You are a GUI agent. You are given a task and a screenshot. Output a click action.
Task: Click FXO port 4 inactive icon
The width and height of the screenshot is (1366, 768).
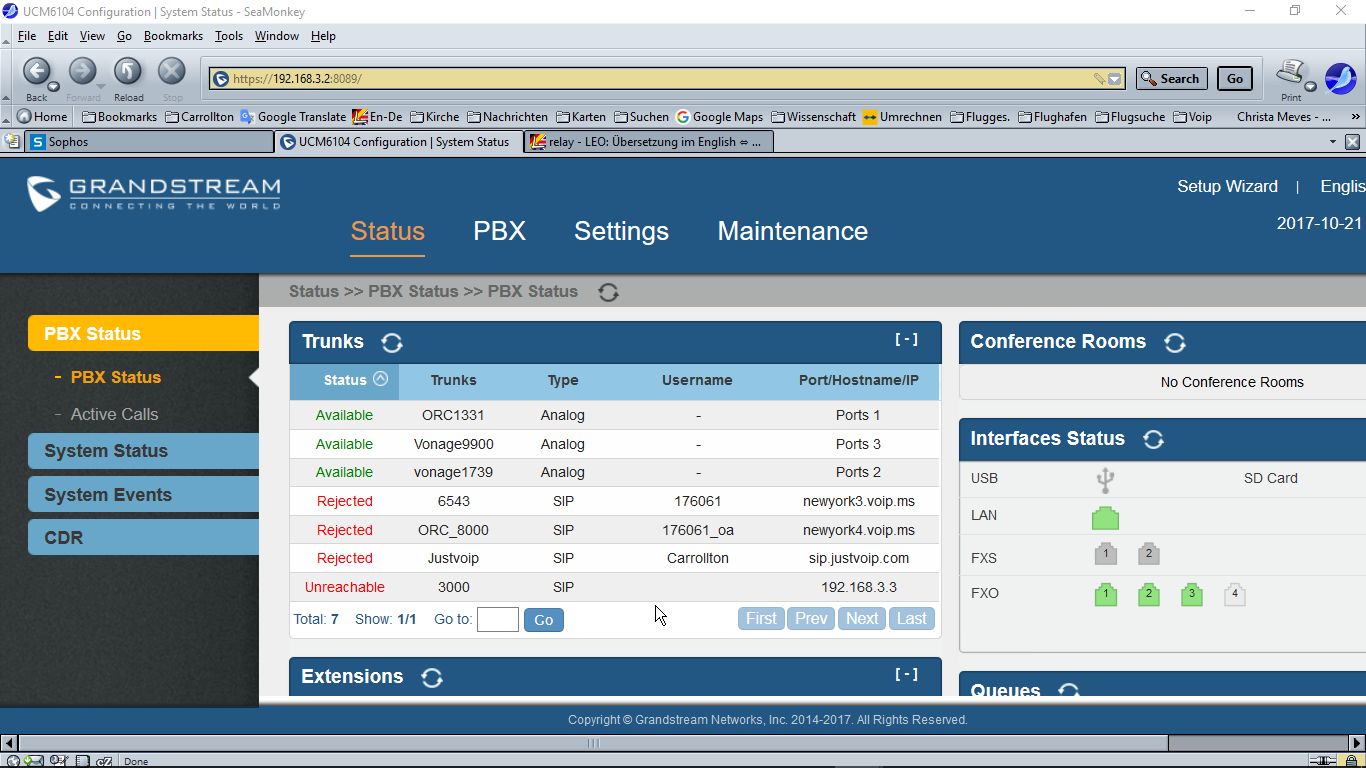pyautogui.click(x=1235, y=594)
